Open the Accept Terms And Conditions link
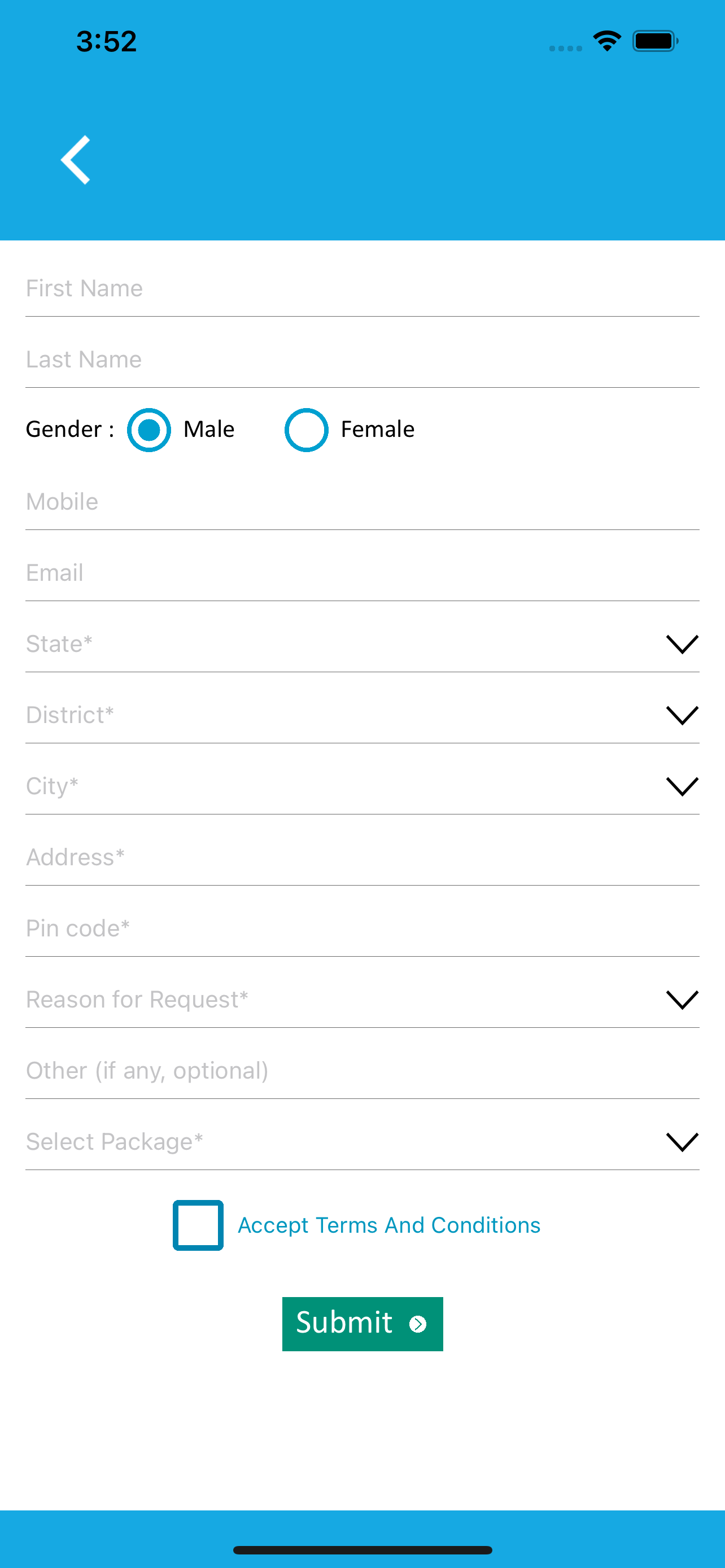Image resolution: width=725 pixels, height=1568 pixels. coord(389,1225)
